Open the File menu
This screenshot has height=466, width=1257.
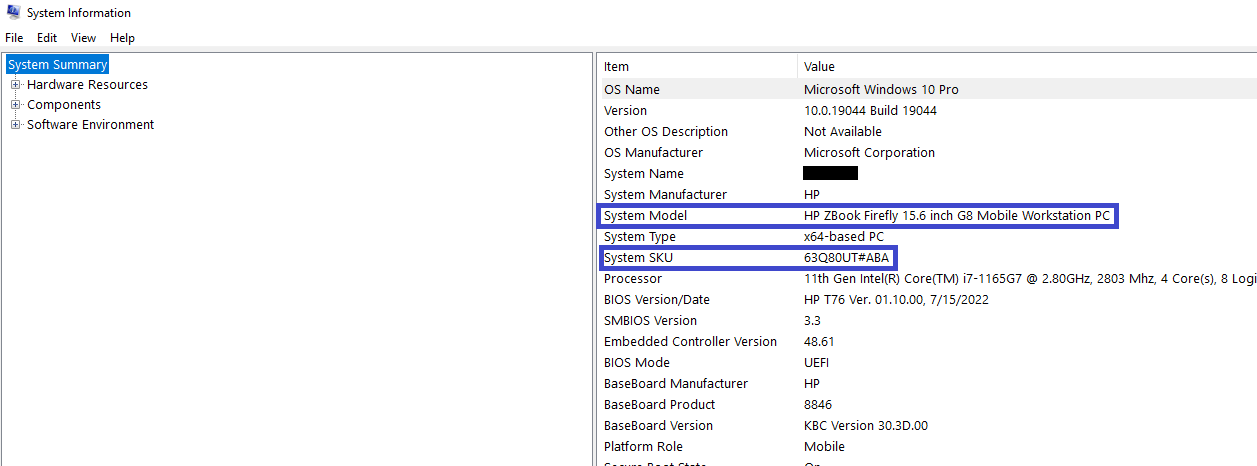[x=14, y=38]
